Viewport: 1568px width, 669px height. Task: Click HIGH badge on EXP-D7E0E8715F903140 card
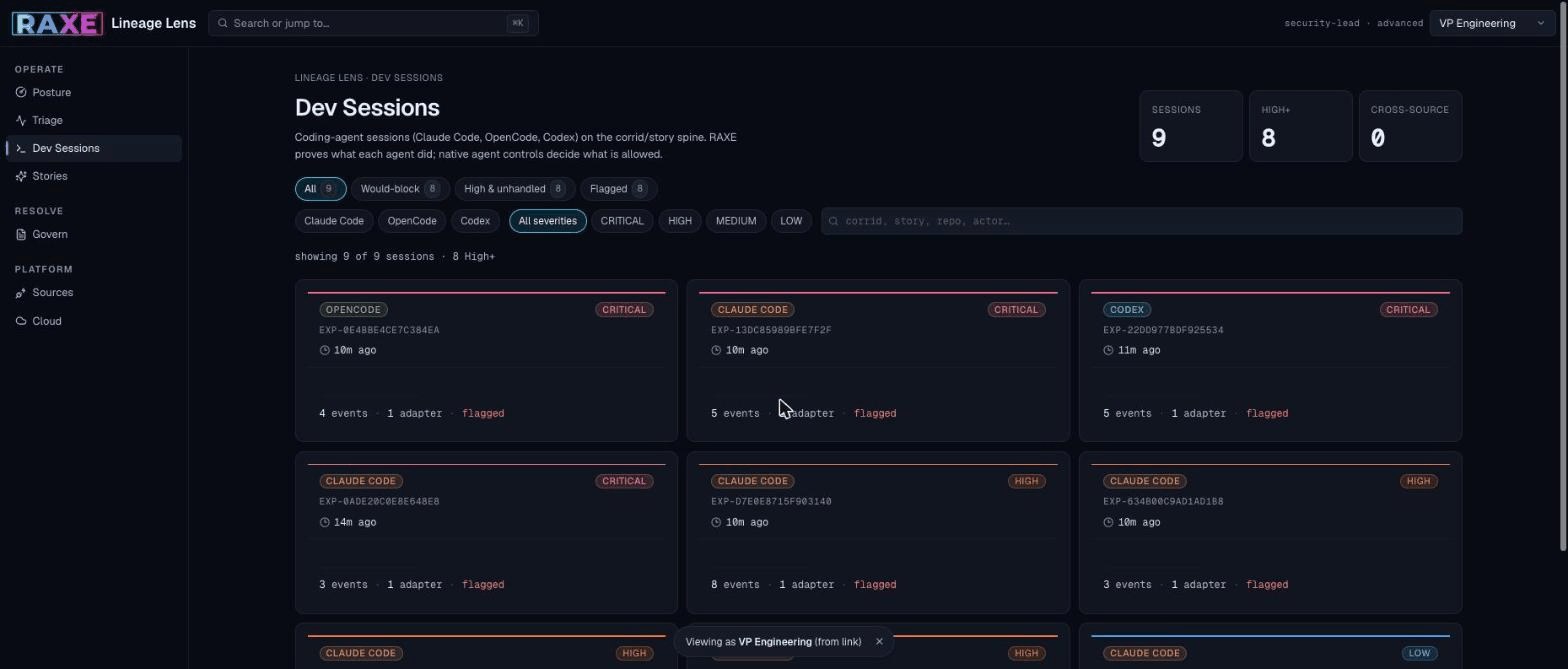pyautogui.click(x=1026, y=481)
